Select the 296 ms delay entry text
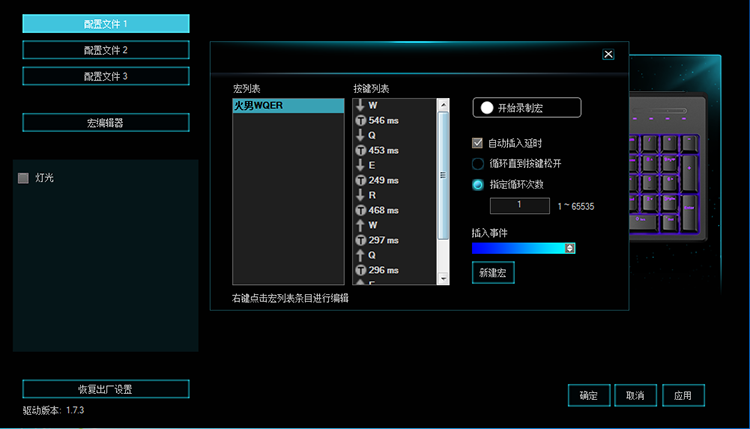 [x=383, y=270]
